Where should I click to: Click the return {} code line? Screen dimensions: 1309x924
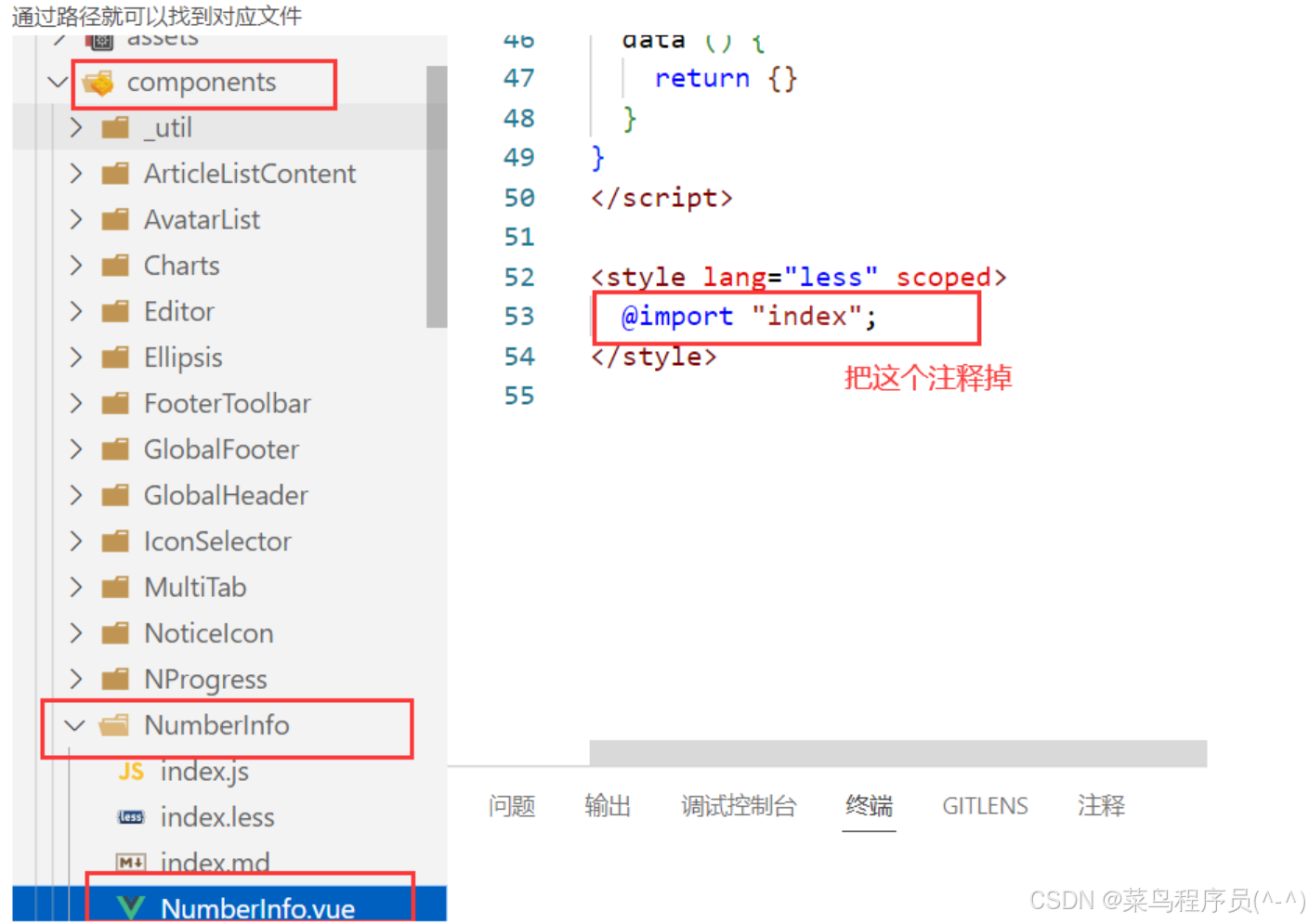(726, 79)
